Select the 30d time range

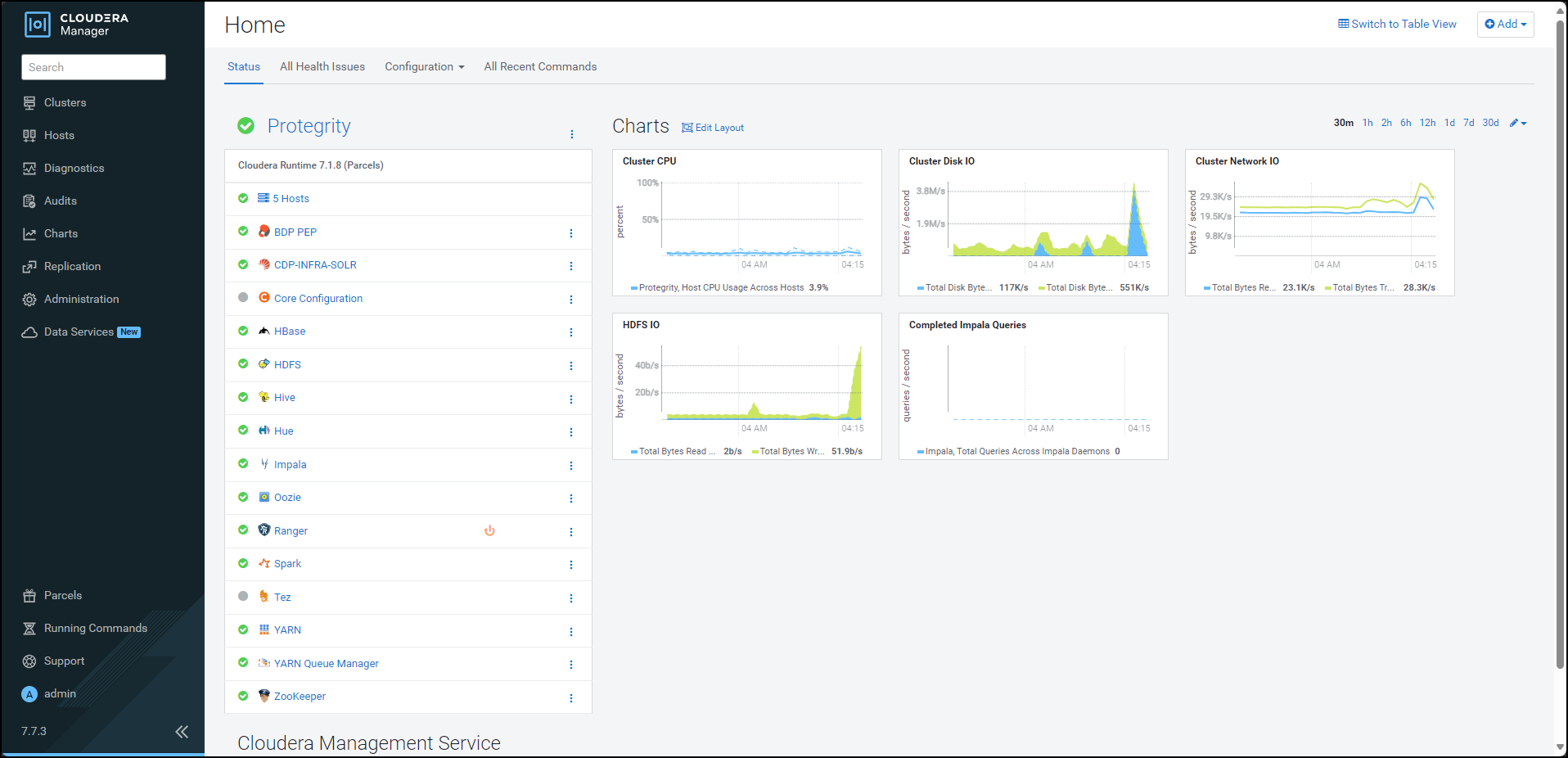1490,123
